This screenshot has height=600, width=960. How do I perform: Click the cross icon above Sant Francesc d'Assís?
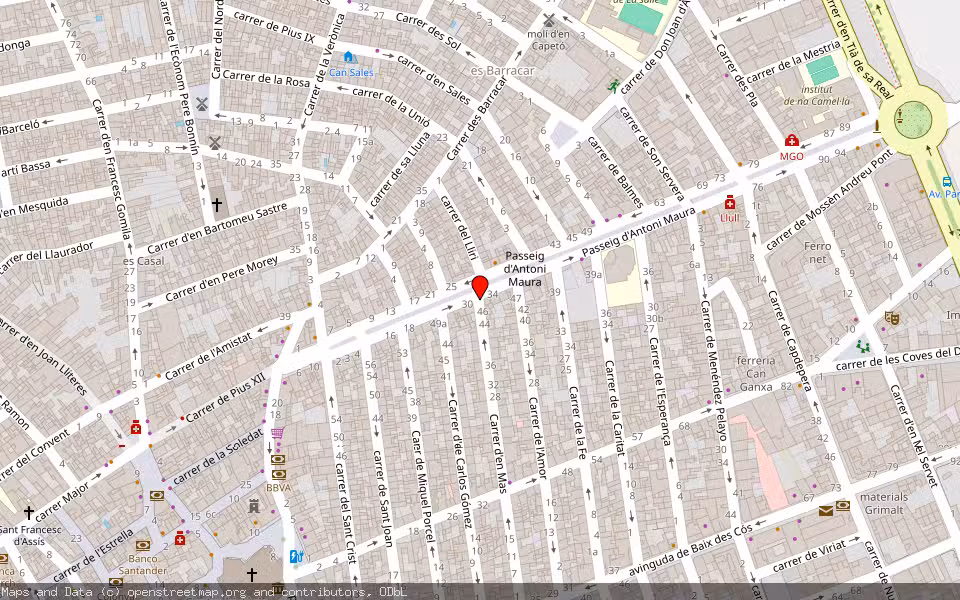[x=29, y=512]
